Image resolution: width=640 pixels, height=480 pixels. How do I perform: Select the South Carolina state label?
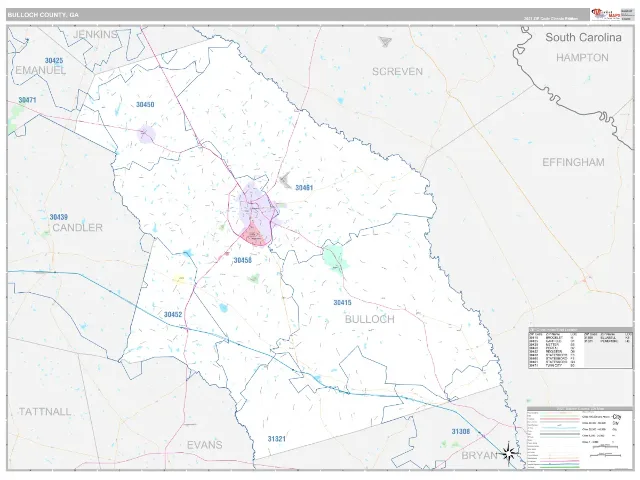(x=583, y=38)
